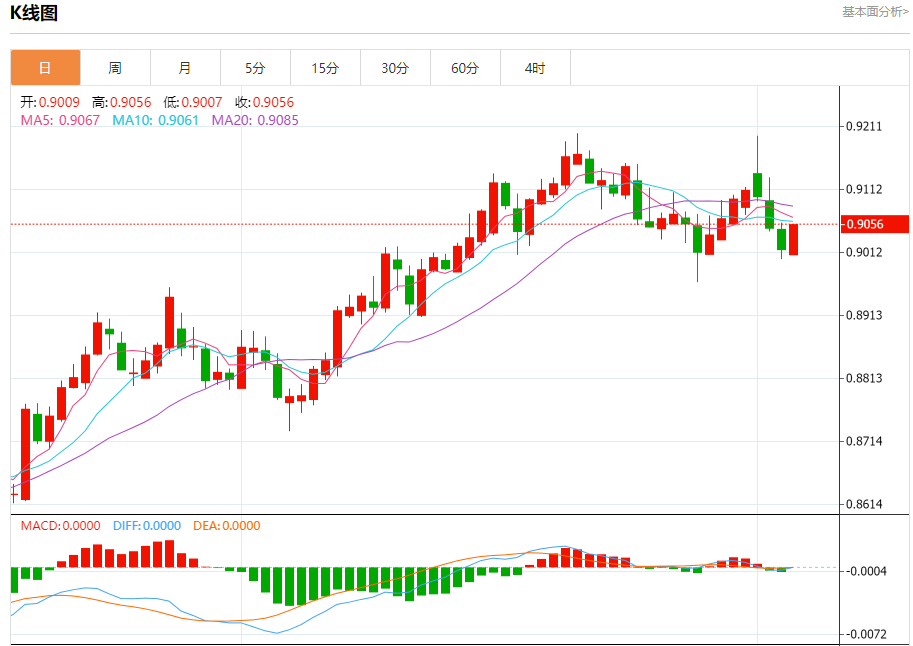
Task: Open the 4时 chart tab
Action: click(535, 68)
